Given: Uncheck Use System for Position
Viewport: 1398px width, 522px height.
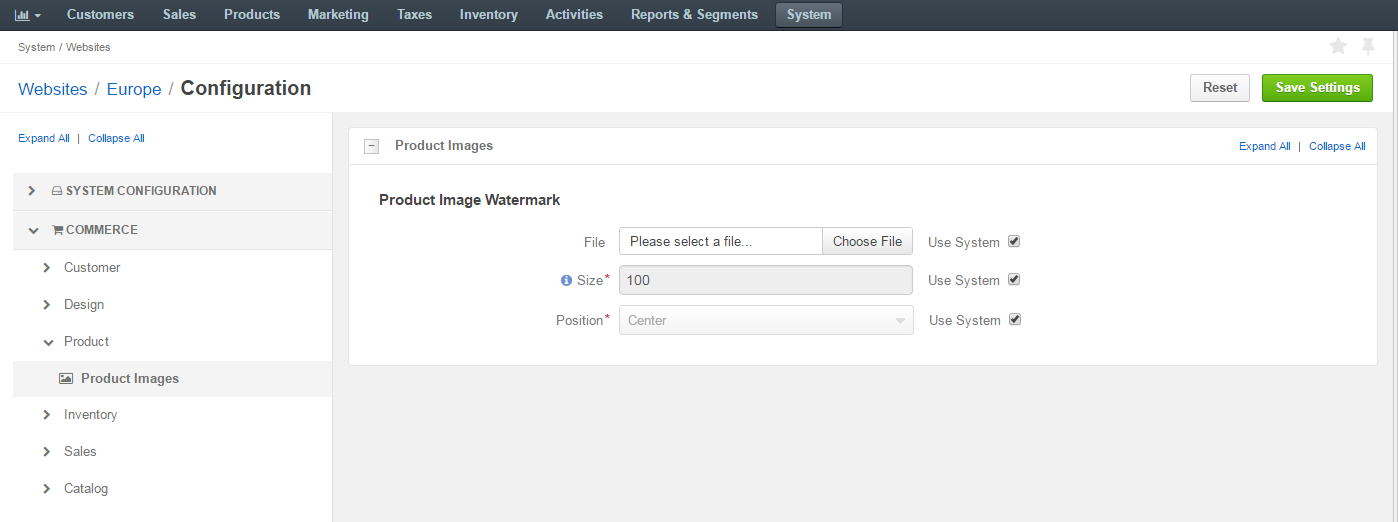Looking at the screenshot, I should (1015, 319).
